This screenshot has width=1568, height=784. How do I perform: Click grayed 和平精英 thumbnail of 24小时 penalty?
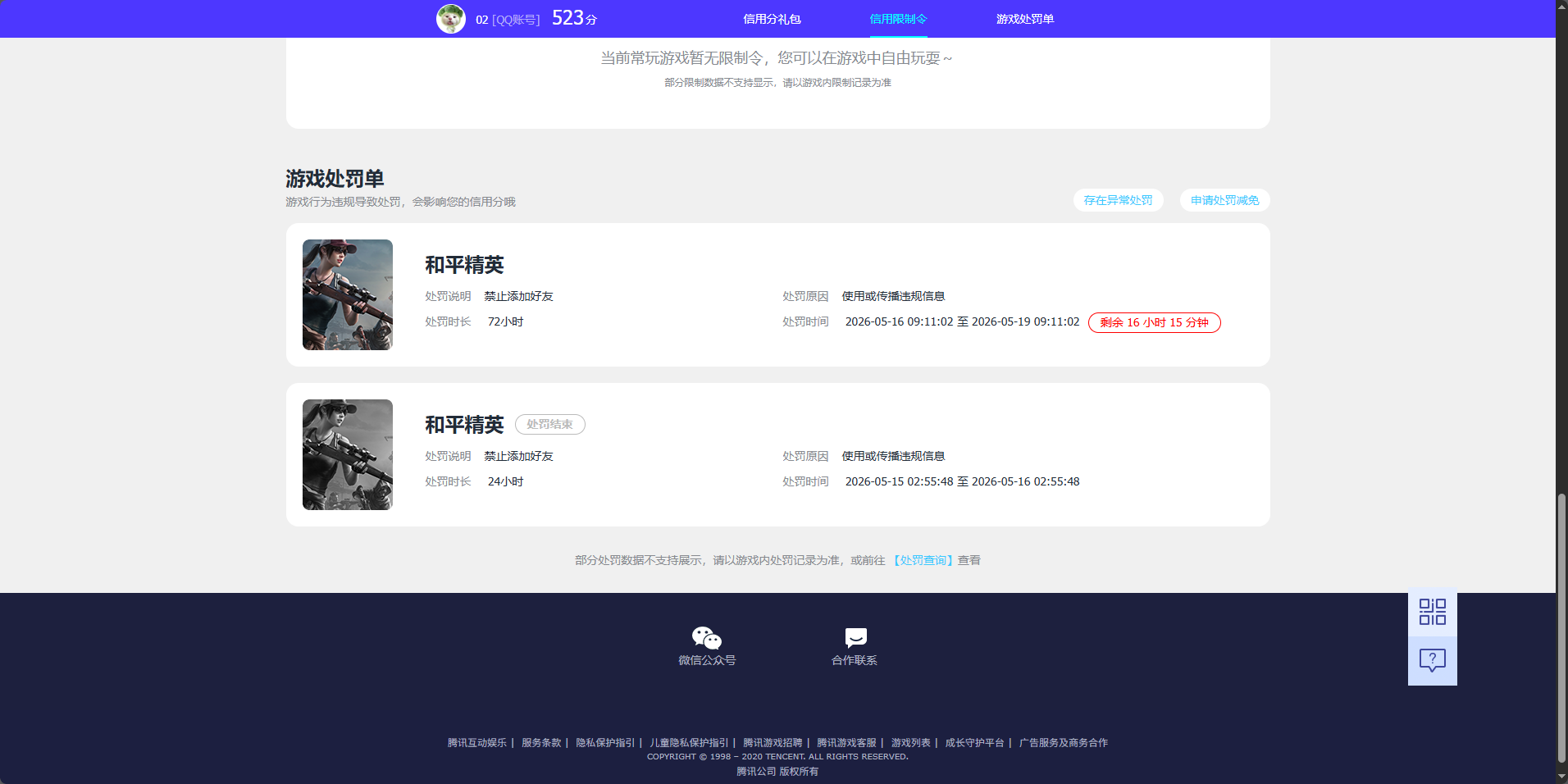coord(348,455)
